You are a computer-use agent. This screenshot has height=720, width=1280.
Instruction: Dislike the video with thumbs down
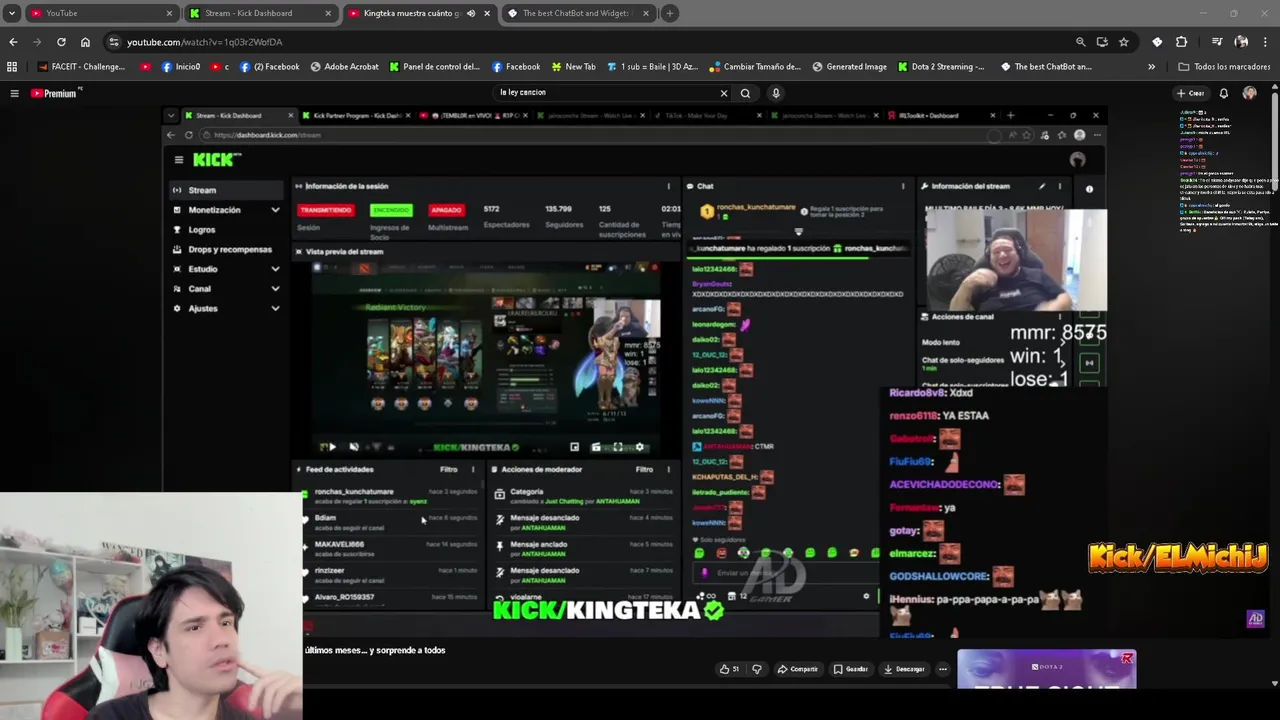[x=757, y=669]
